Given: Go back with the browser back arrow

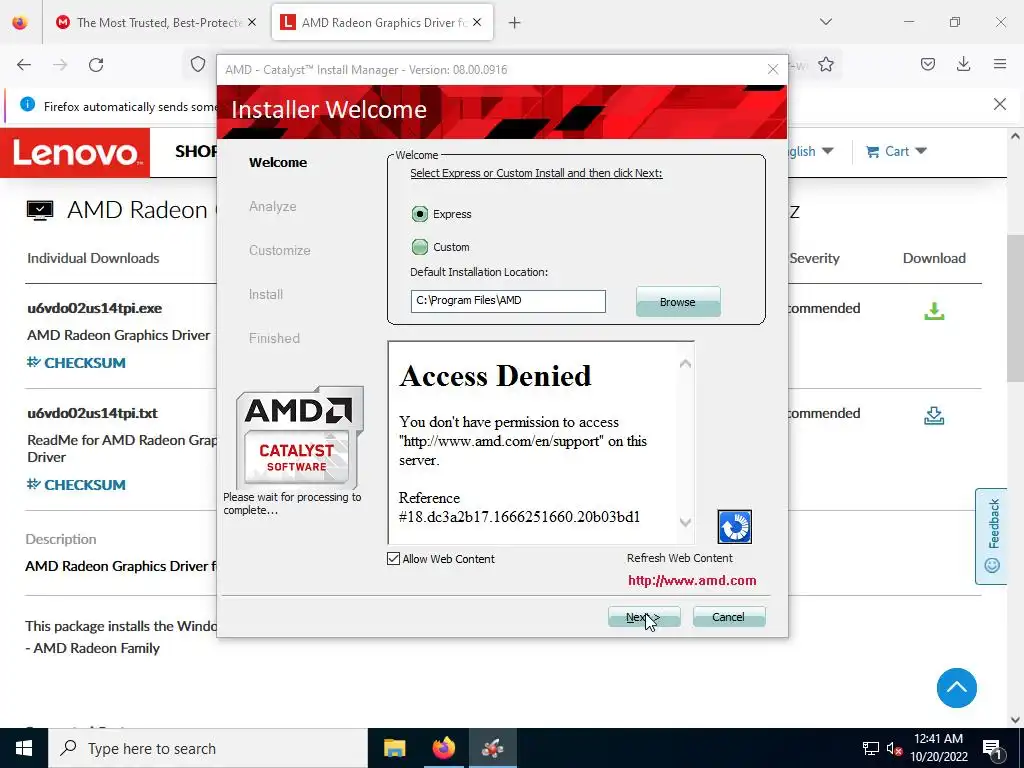Looking at the screenshot, I should (x=24, y=65).
